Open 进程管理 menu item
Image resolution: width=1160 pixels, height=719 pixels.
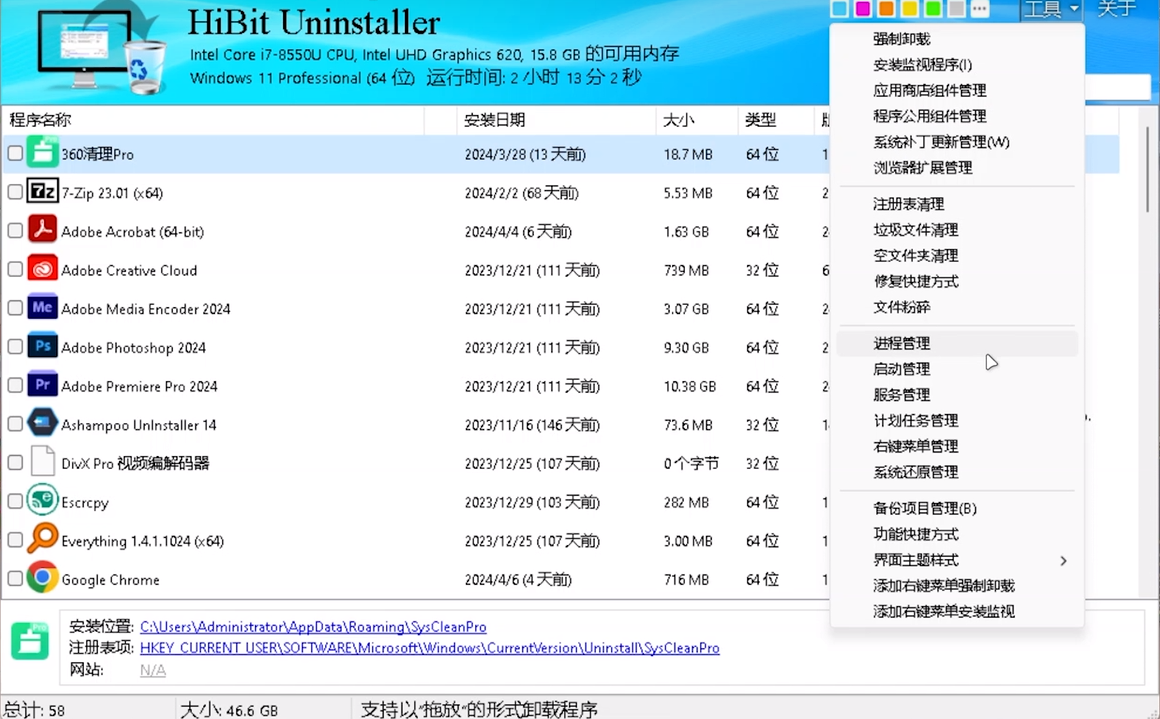957,343
